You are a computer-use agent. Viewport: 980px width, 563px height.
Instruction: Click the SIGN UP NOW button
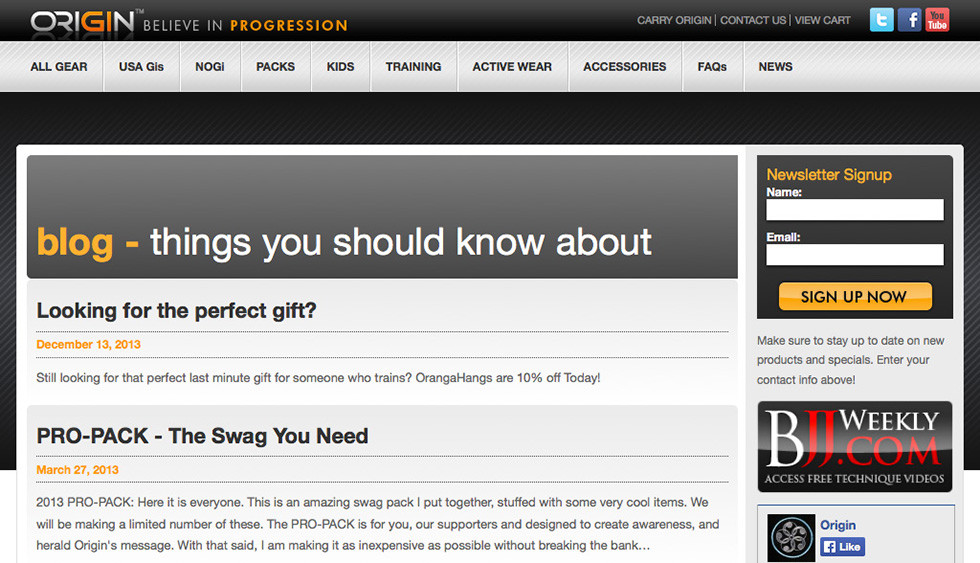854,296
